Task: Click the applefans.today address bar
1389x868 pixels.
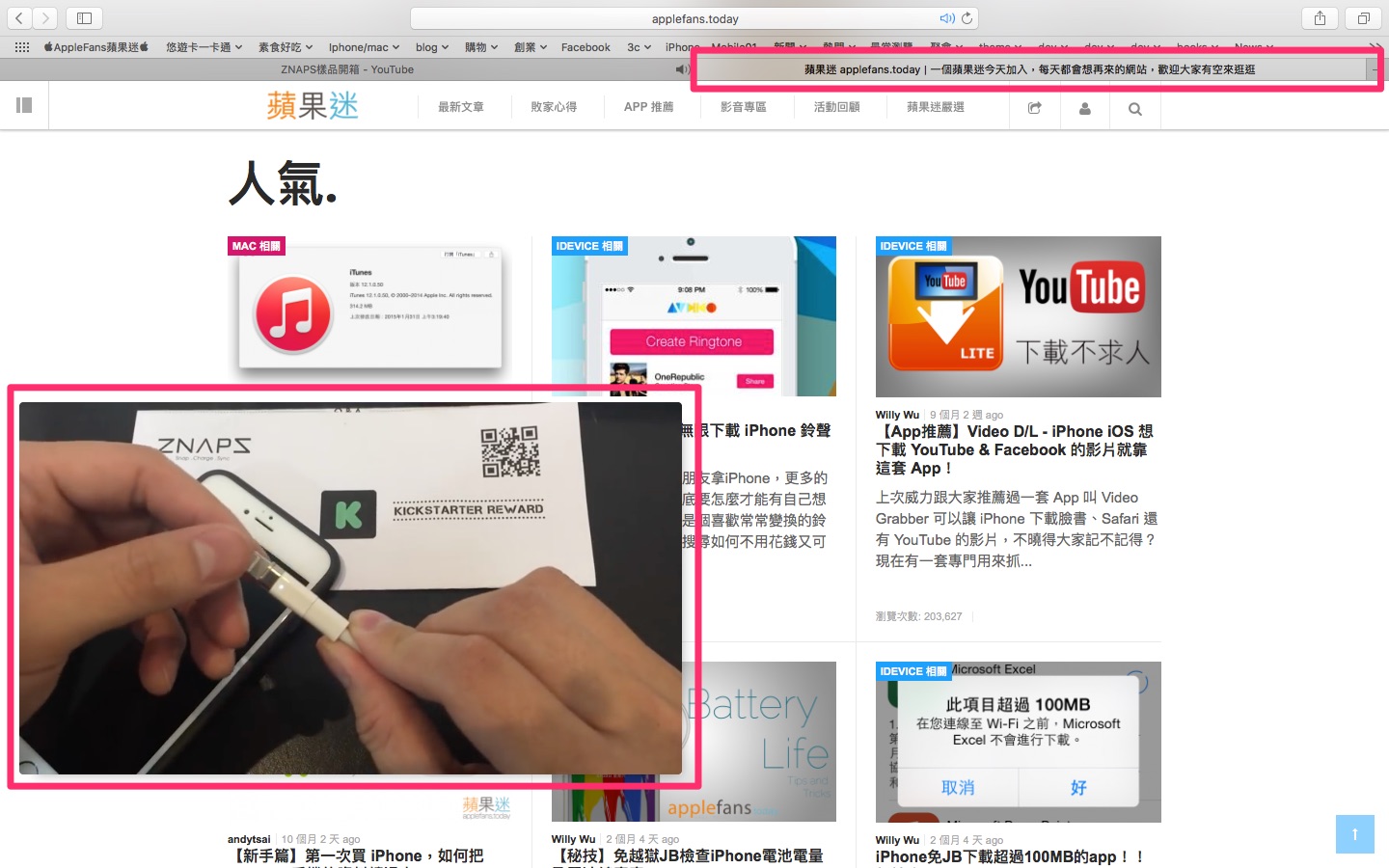Action: (694, 18)
